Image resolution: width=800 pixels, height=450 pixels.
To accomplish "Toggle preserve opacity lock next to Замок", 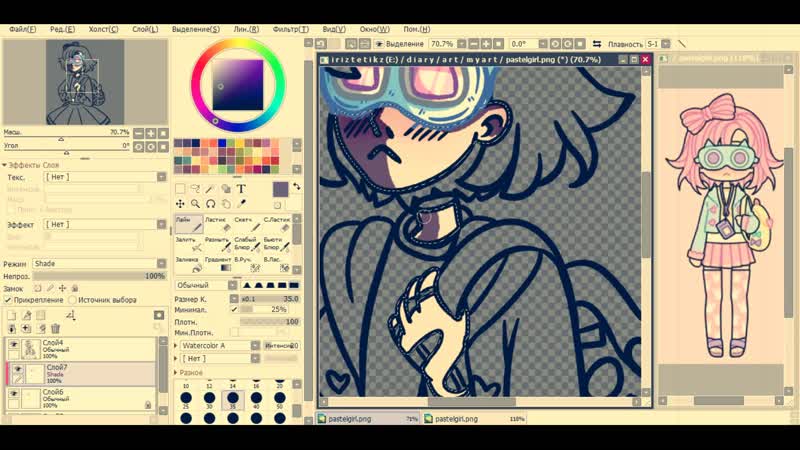I will point(38,288).
